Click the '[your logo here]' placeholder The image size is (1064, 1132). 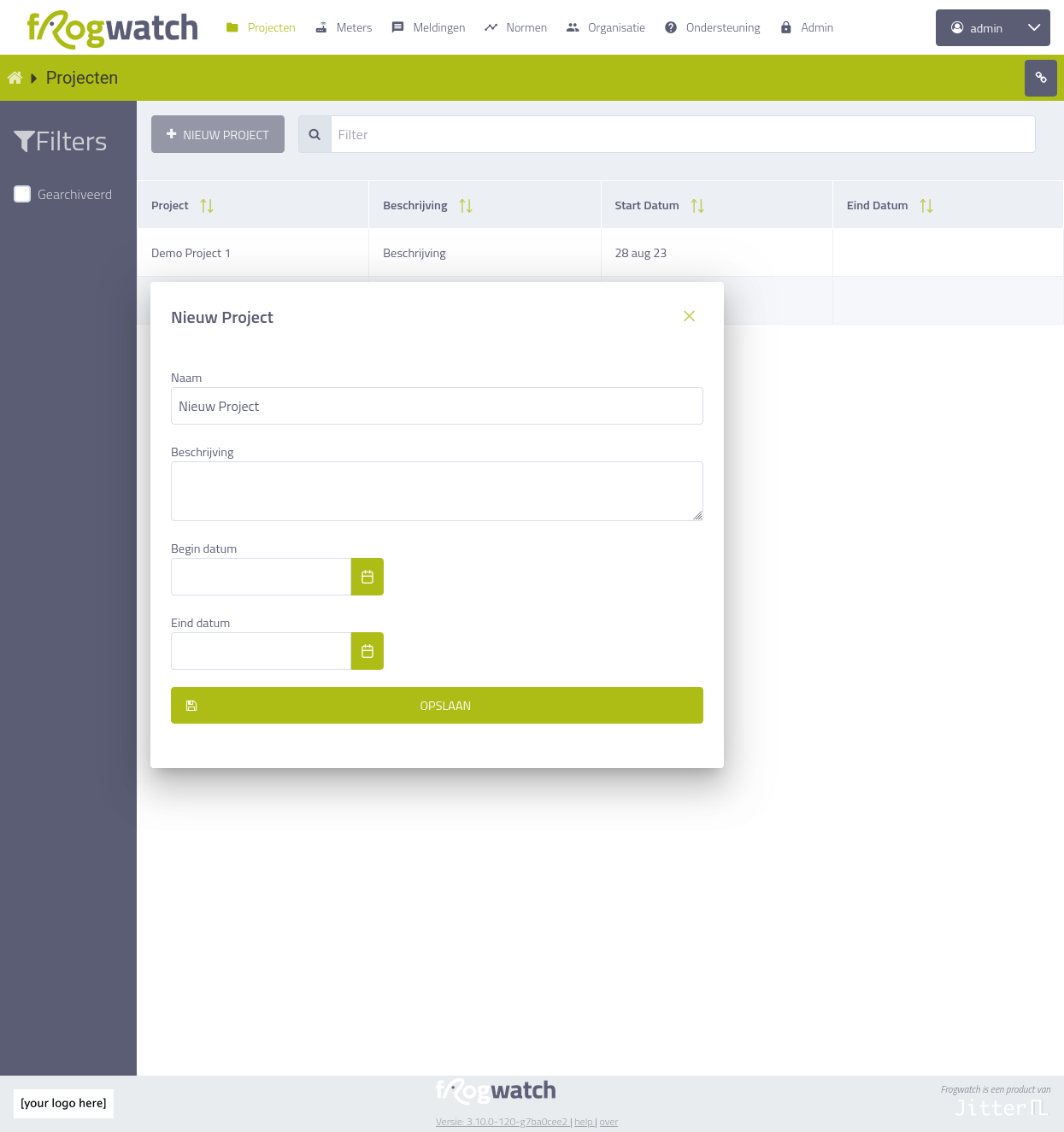point(63,1103)
